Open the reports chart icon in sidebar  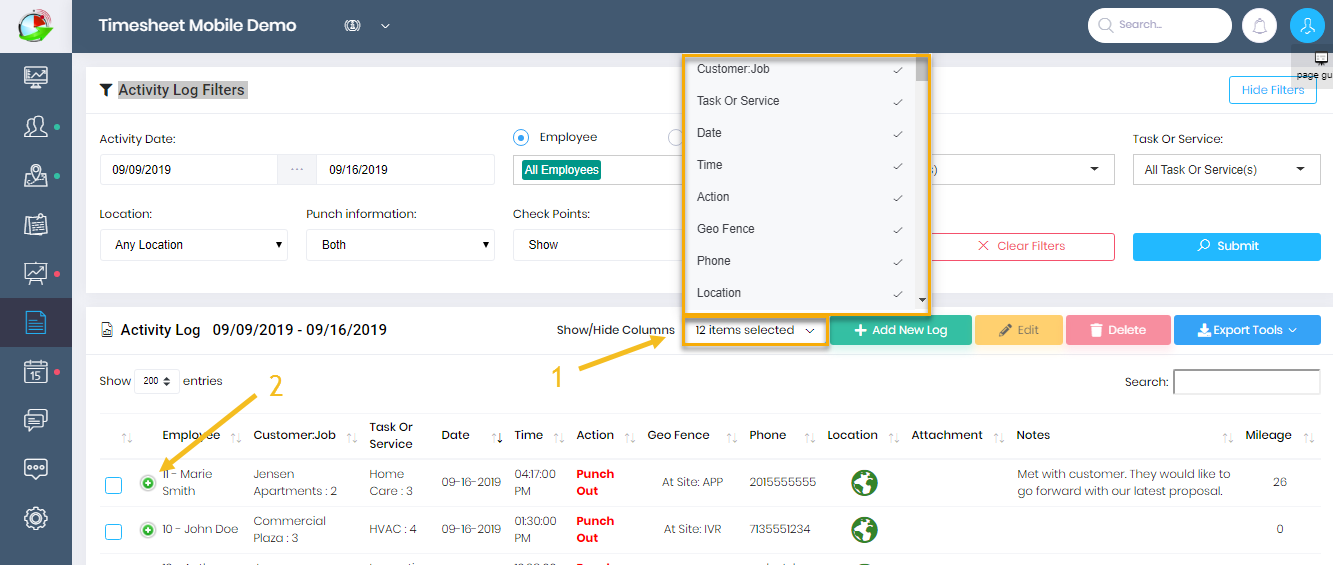coord(36,273)
